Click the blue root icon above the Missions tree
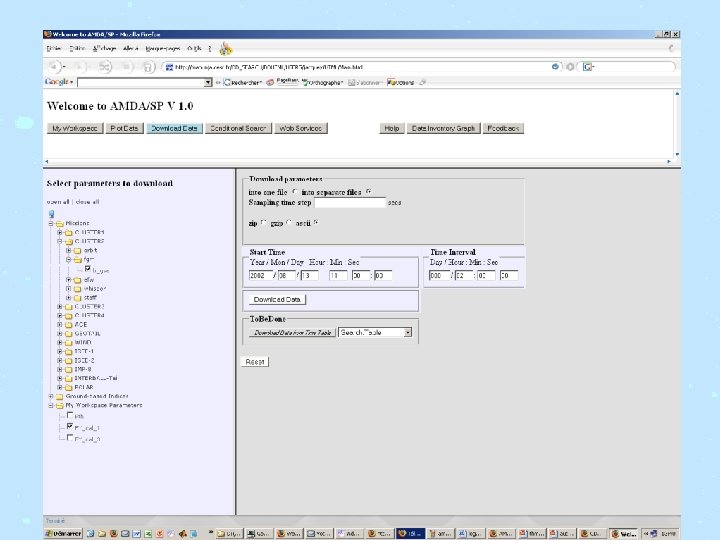720x540 pixels. pyautogui.click(x=51, y=214)
